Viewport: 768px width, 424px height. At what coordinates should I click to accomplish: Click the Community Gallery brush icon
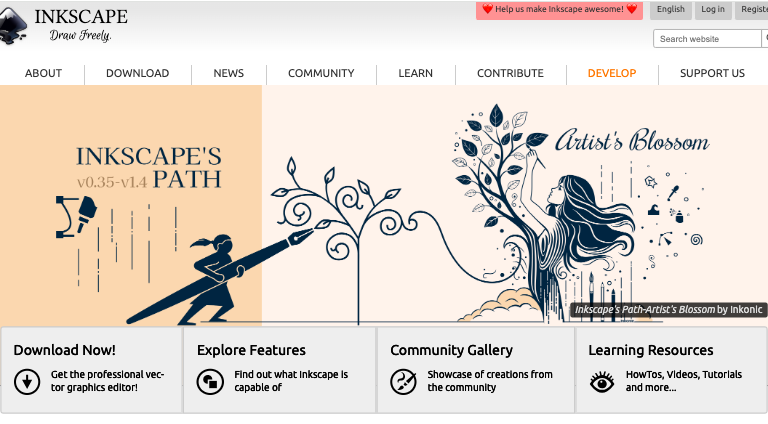pos(403,381)
